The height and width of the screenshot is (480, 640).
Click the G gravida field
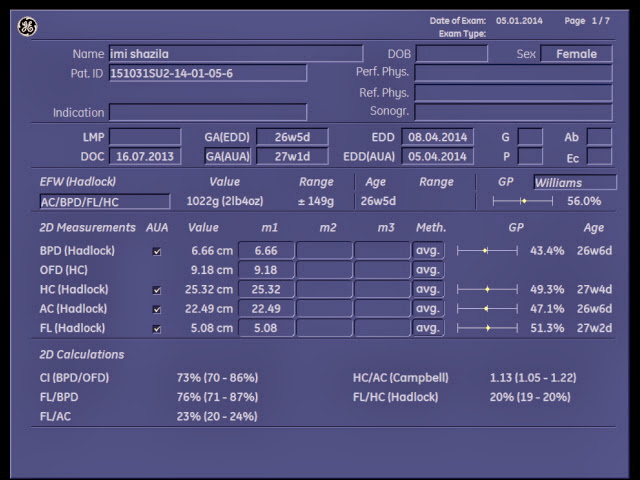coord(530,137)
